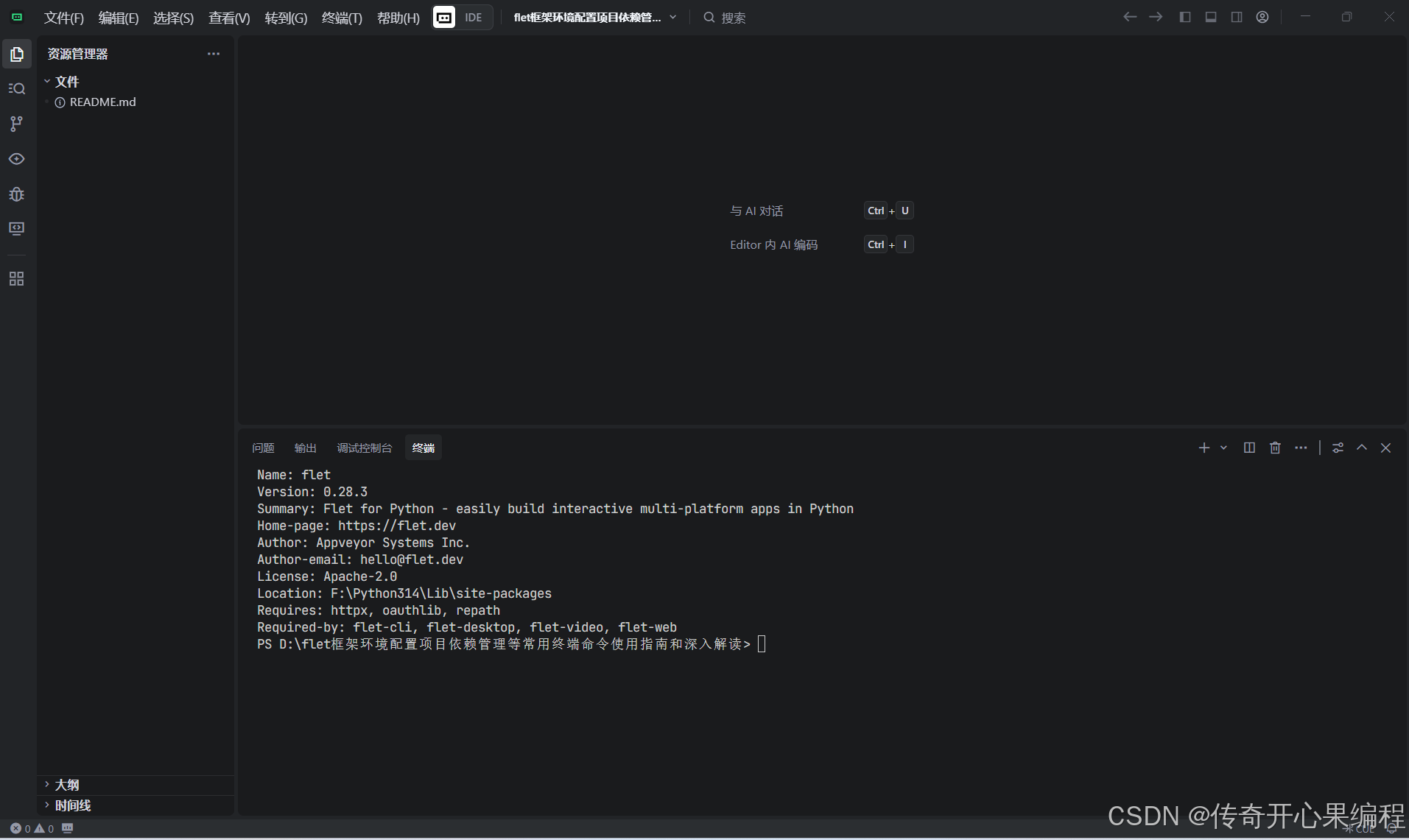
Task: Kill terminal with trash icon
Action: [x=1275, y=448]
